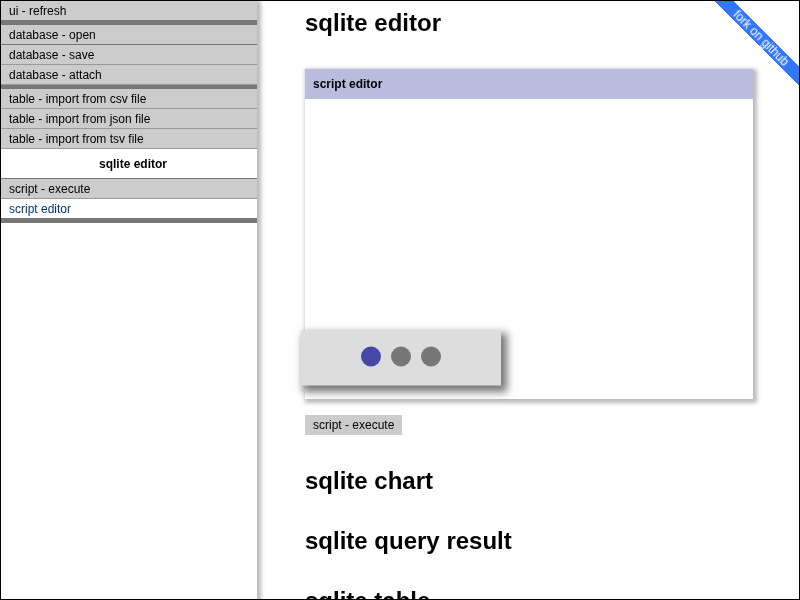Click the 'sqlite query result' heading

click(408, 541)
